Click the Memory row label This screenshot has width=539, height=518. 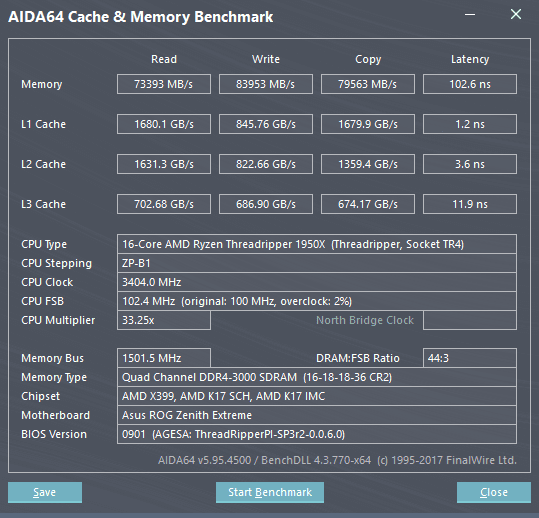(42, 84)
